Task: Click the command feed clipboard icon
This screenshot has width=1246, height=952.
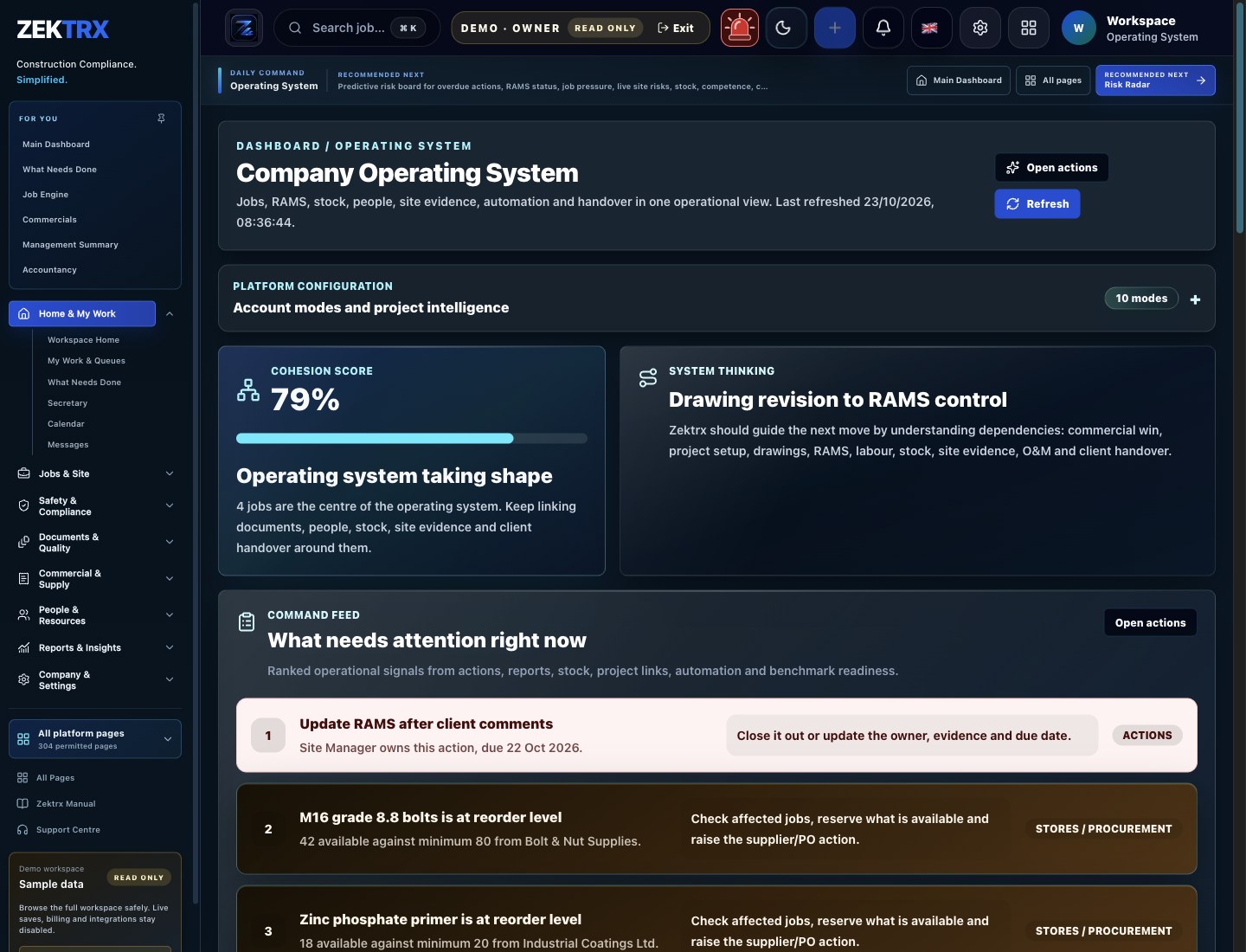Action: [247, 621]
